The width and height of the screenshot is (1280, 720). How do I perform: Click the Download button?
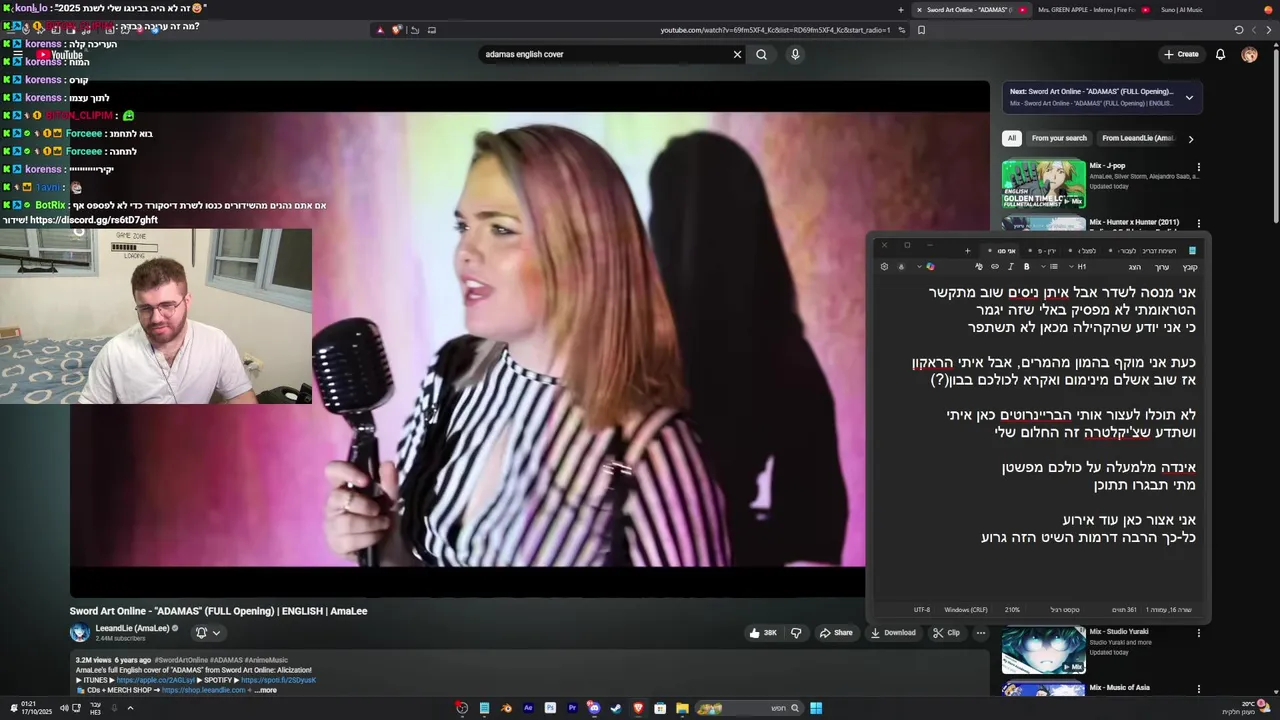click(893, 632)
